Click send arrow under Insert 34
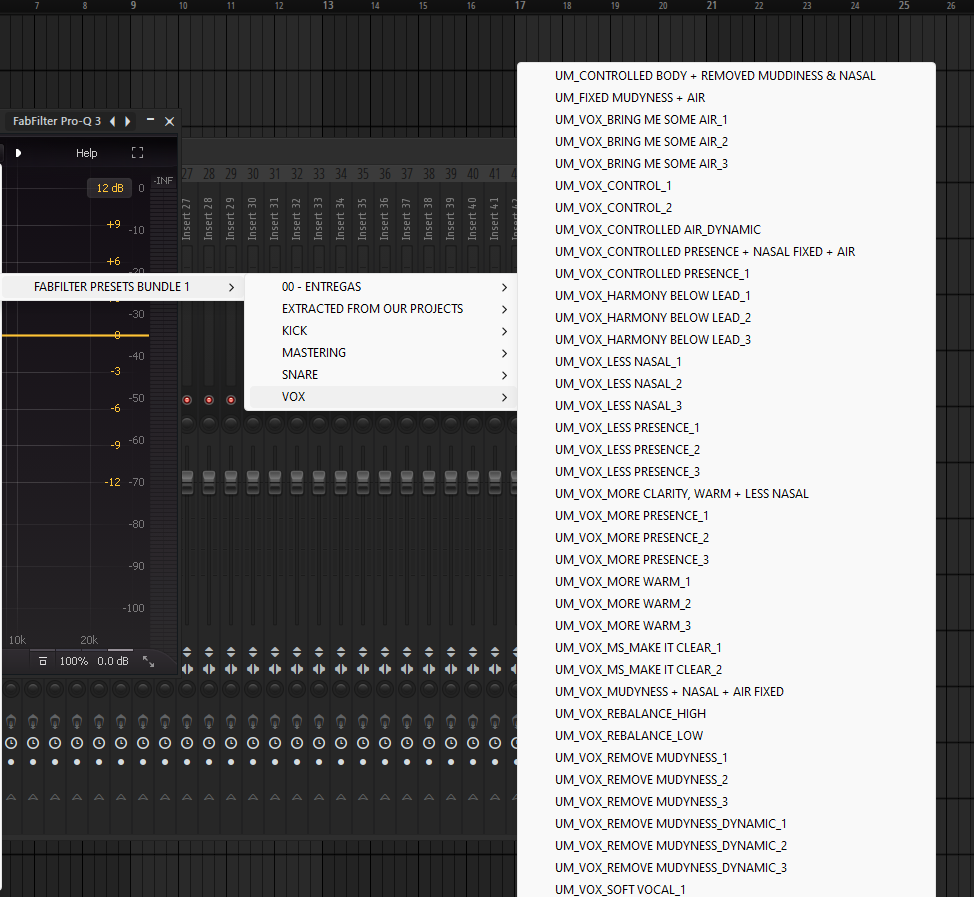The image size is (974, 897). [x=341, y=797]
